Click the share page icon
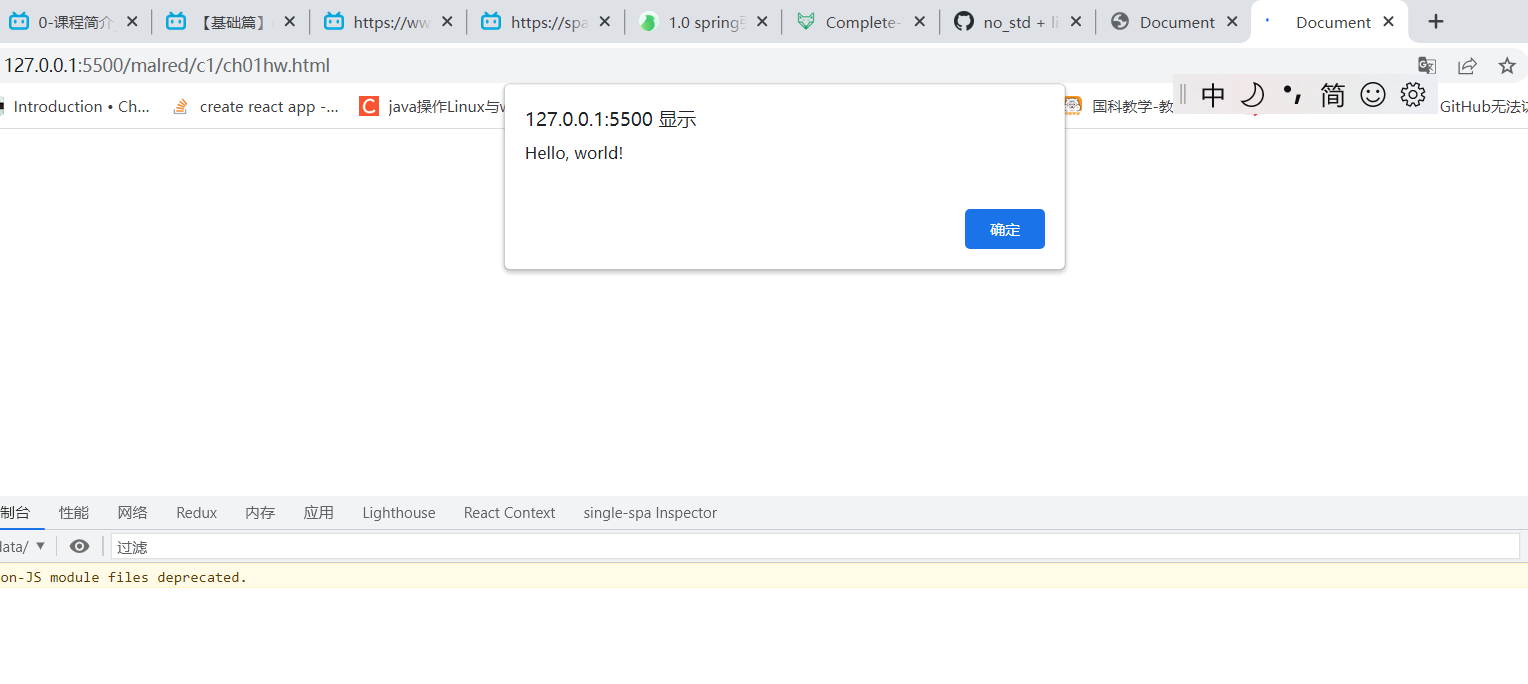Image resolution: width=1528 pixels, height=684 pixels. (1467, 66)
